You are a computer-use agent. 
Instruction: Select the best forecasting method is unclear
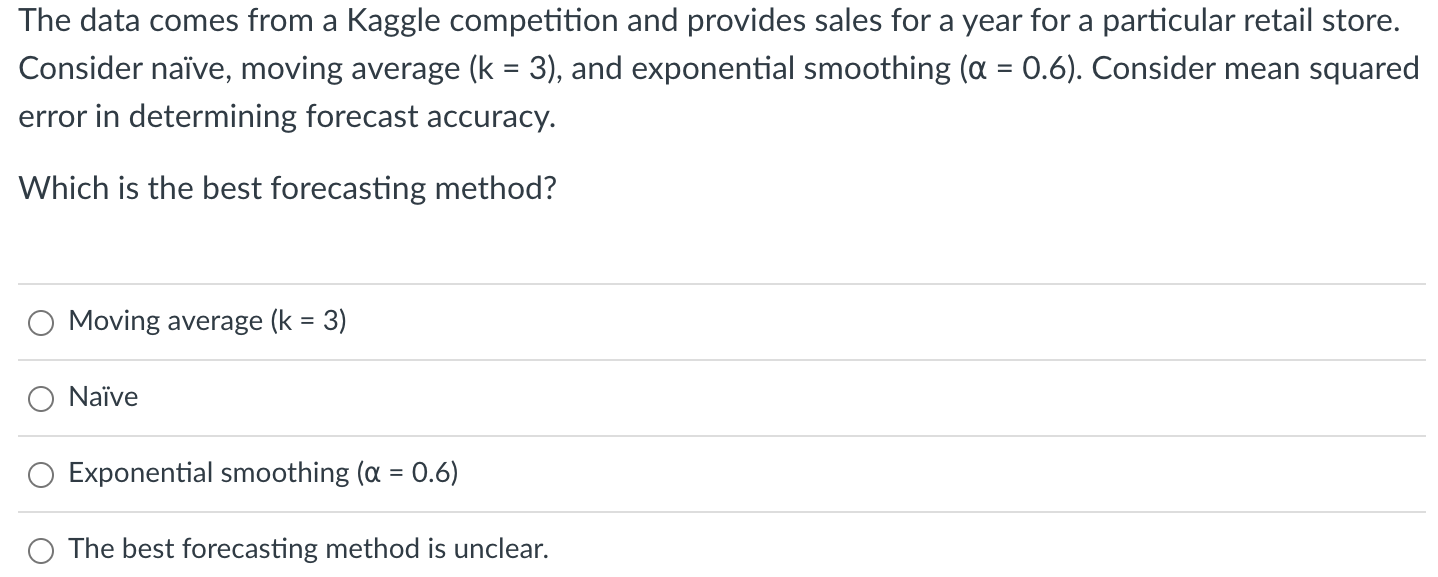click(x=307, y=549)
